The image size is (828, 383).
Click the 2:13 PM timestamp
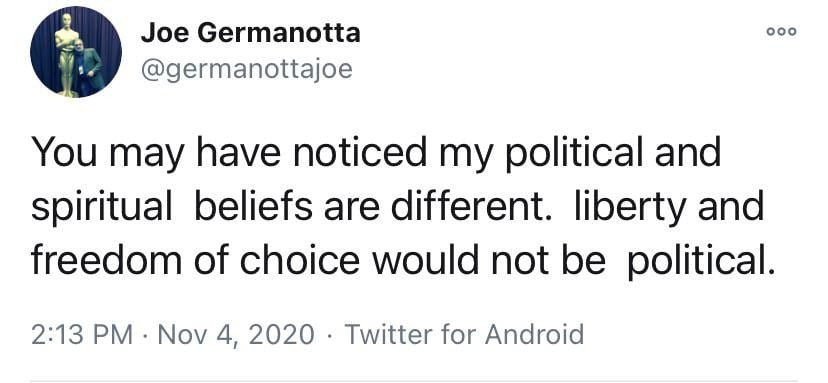[x=82, y=335]
